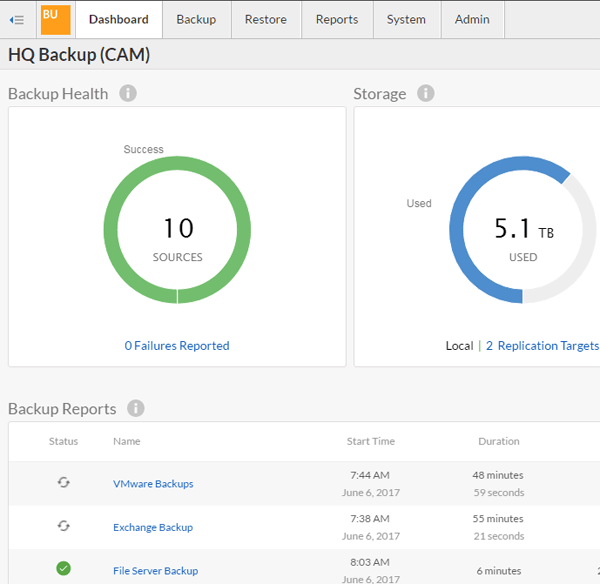The width and height of the screenshot is (600, 584).
Task: Switch to the Backup tab
Action: pyautogui.click(x=196, y=20)
